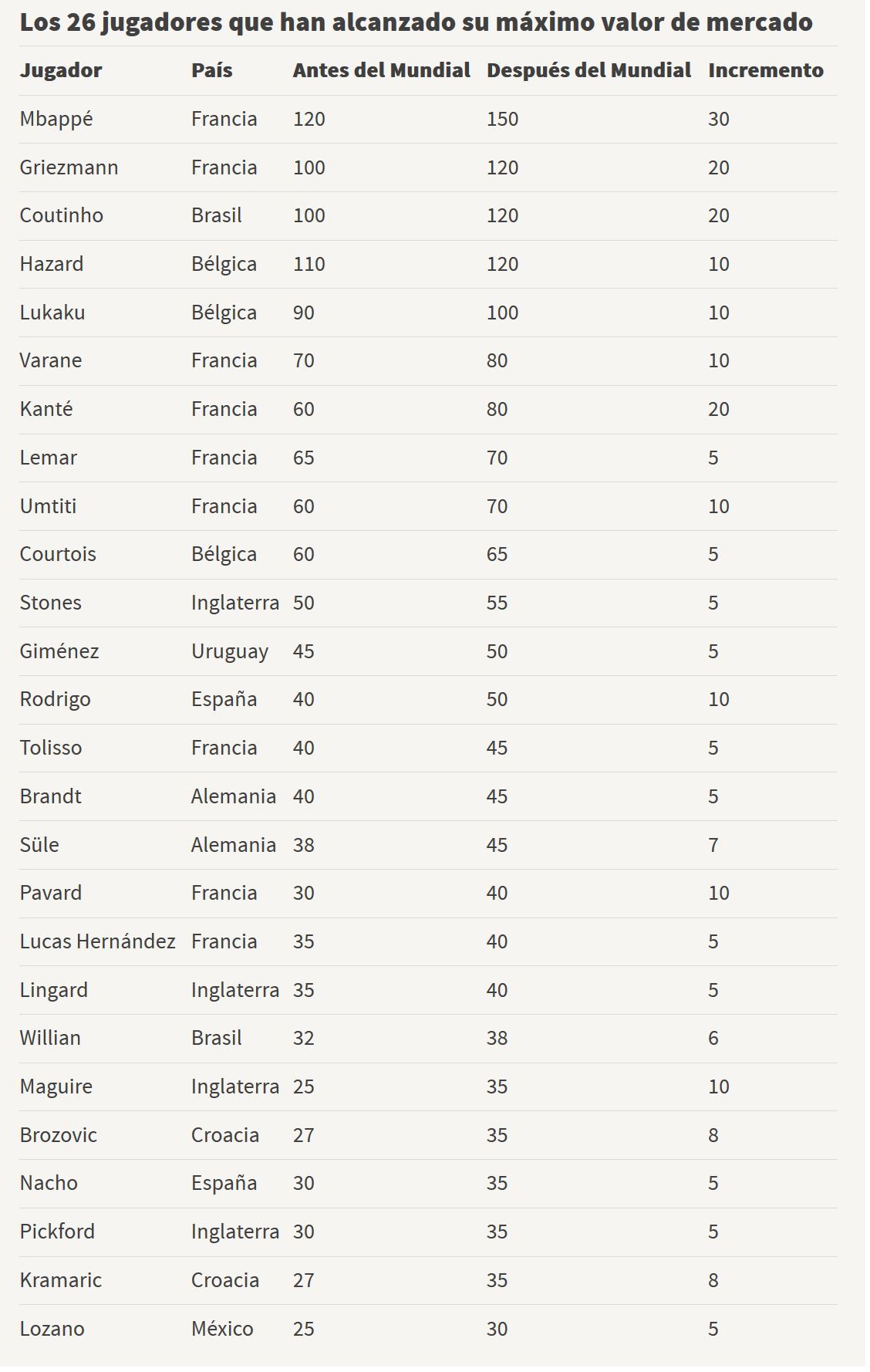The image size is (870, 1372).
Task: Click Lukaku's 90 before-World-Cup value
Action: click(303, 313)
